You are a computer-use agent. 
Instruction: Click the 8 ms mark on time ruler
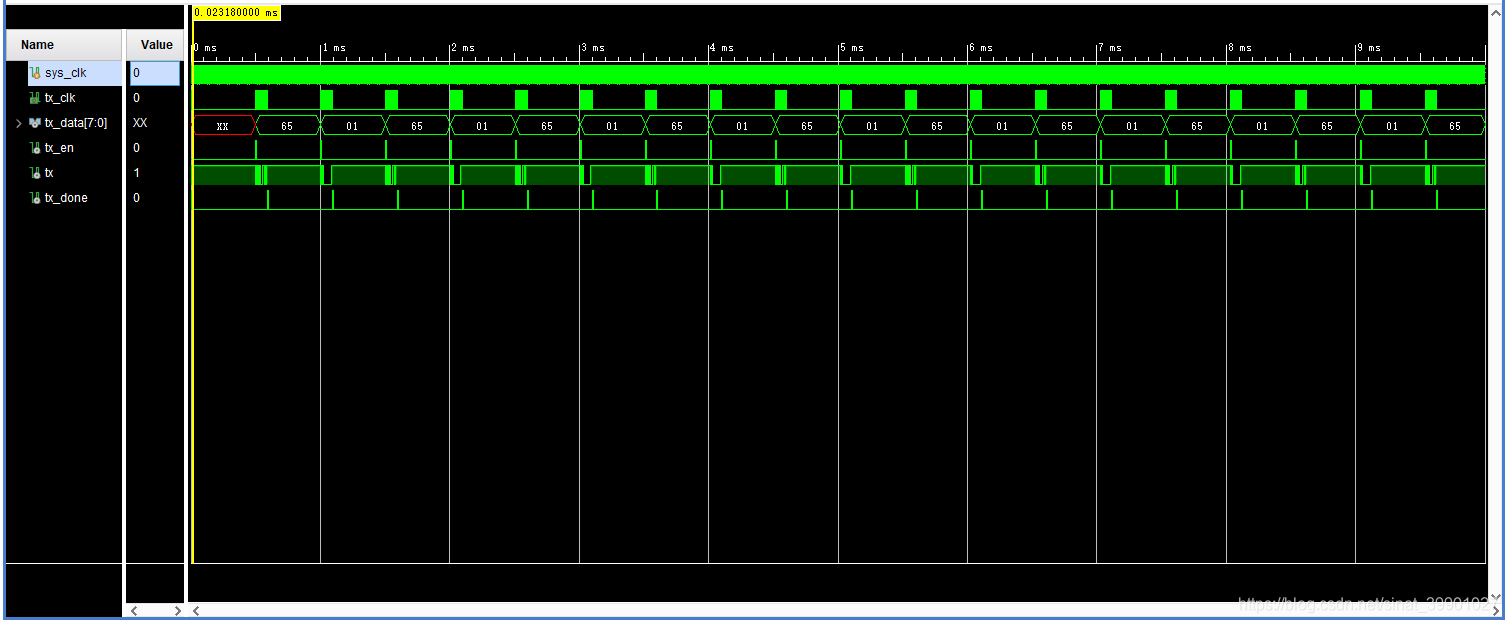[1240, 48]
